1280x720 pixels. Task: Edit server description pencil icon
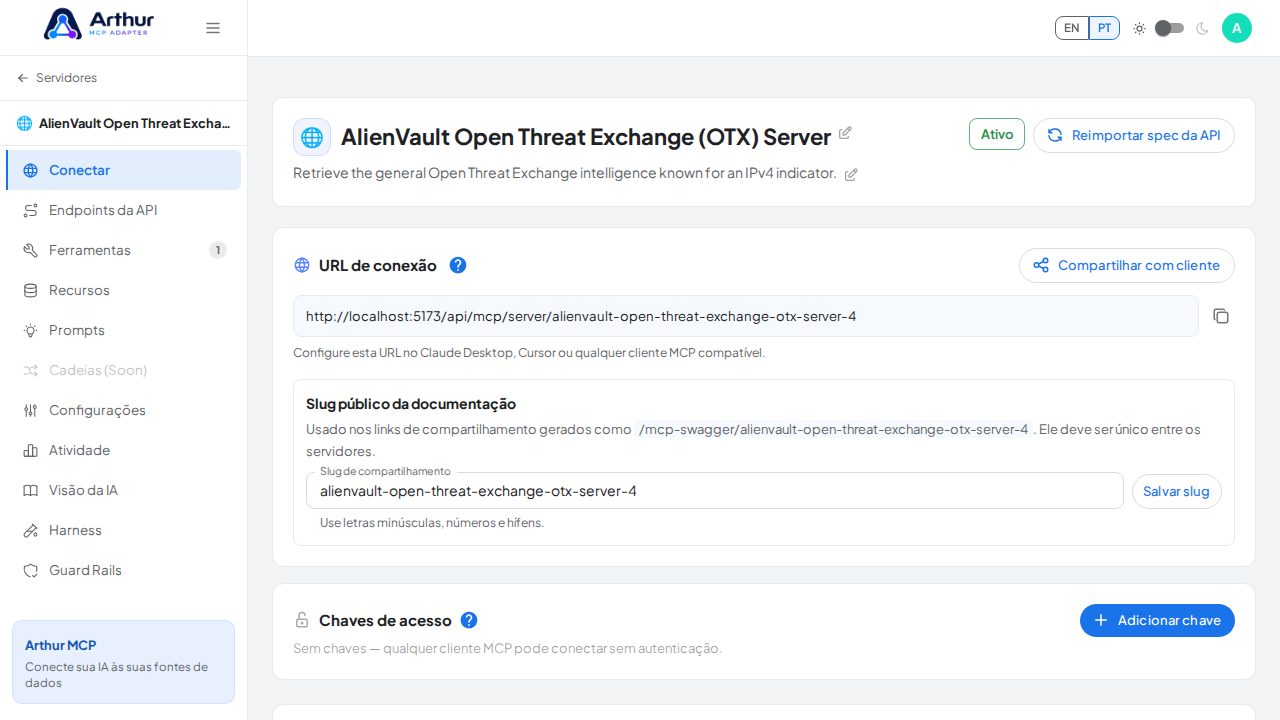click(x=851, y=174)
